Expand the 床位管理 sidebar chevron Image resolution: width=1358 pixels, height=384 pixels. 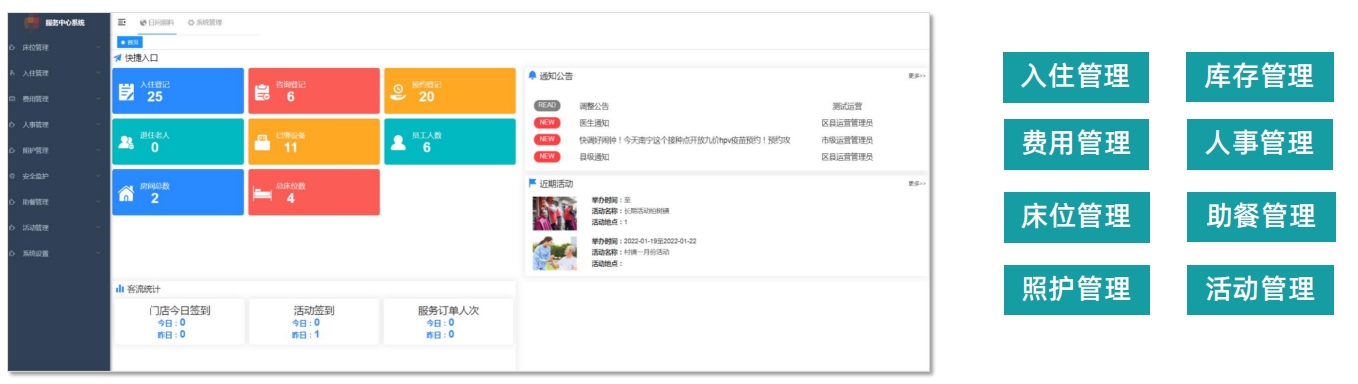tap(99, 47)
